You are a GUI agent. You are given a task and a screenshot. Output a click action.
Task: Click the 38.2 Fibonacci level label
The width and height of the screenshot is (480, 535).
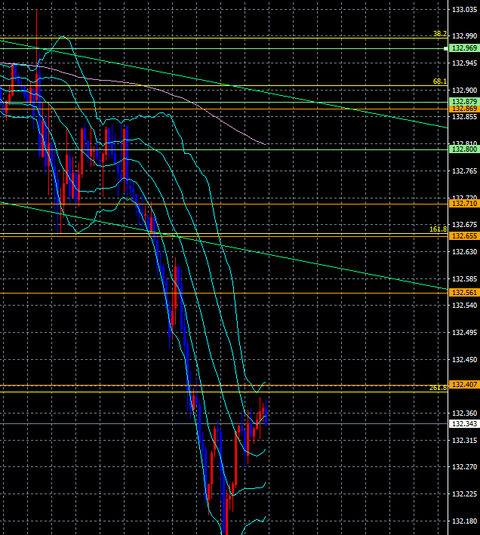[439, 34]
